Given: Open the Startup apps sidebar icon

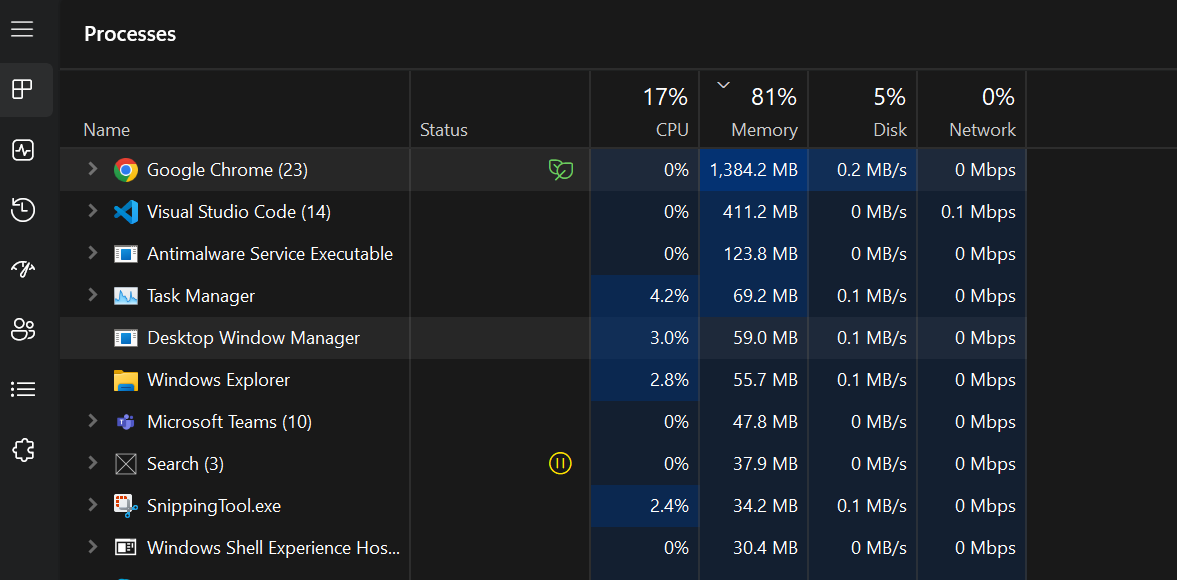Looking at the screenshot, I should pos(23,269).
